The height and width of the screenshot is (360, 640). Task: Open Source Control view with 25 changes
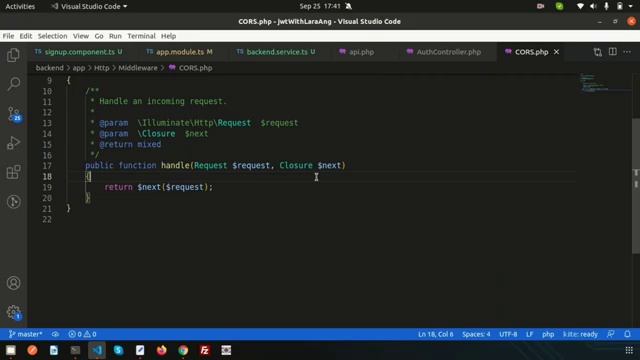pyautogui.click(x=13, y=114)
